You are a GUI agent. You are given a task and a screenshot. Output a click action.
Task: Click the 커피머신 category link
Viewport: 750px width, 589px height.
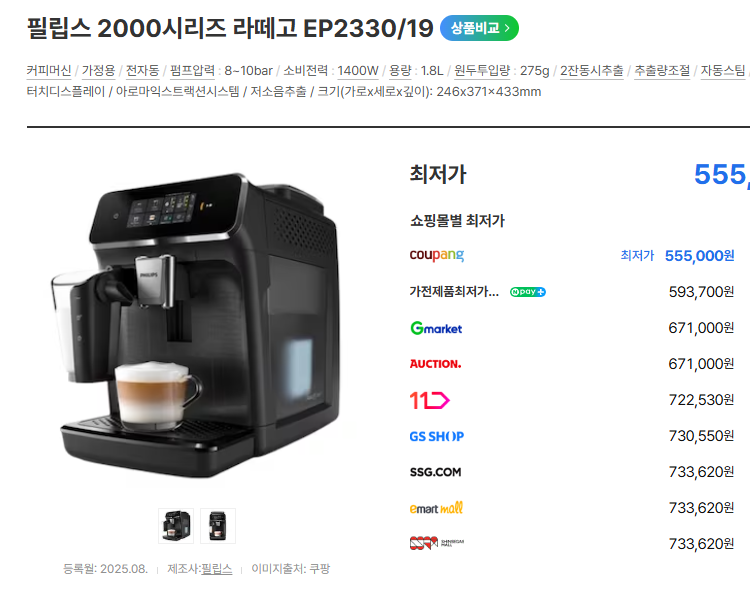[x=49, y=71]
